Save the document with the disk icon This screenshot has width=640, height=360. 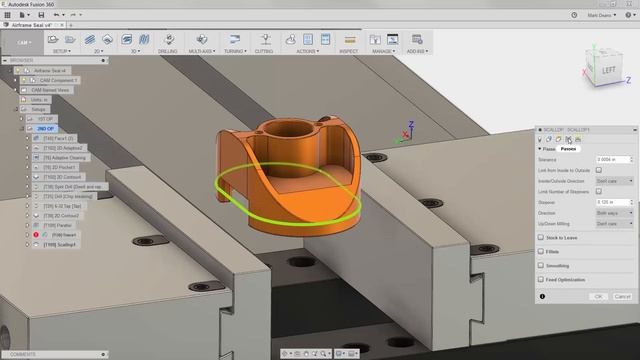41,15
